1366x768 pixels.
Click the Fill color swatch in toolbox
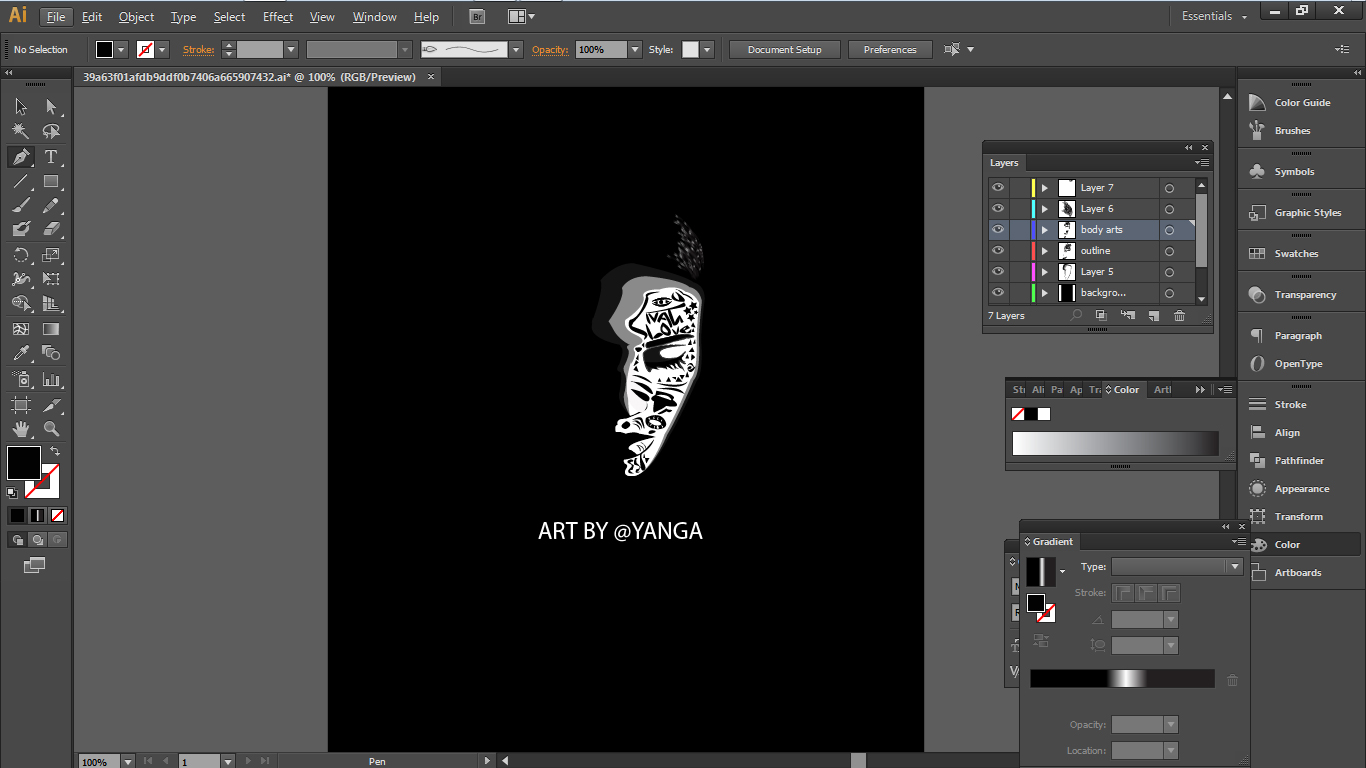24,463
